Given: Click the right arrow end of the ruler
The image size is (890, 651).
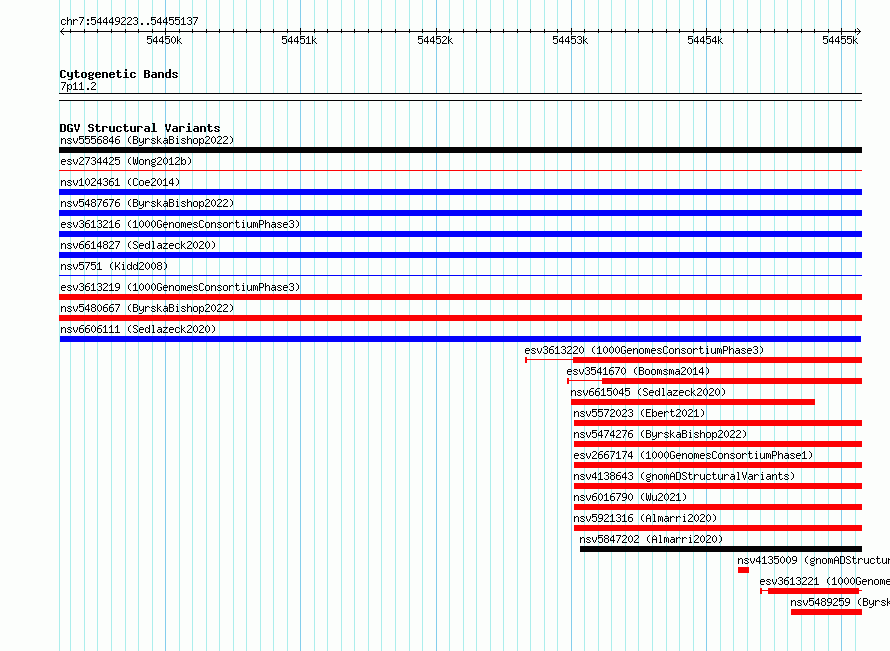Looking at the screenshot, I should (859, 32).
